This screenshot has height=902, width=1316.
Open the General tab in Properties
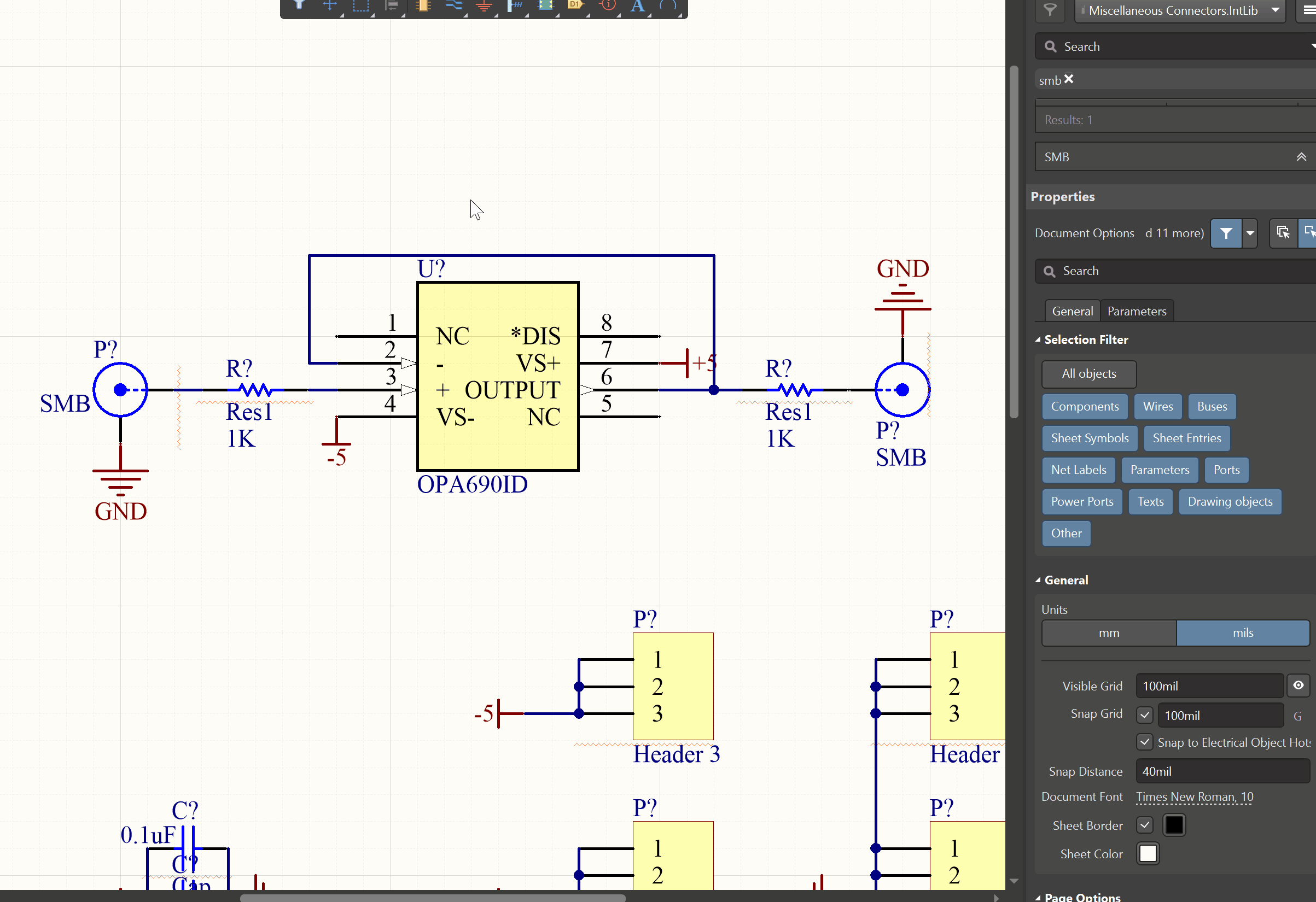point(1072,311)
